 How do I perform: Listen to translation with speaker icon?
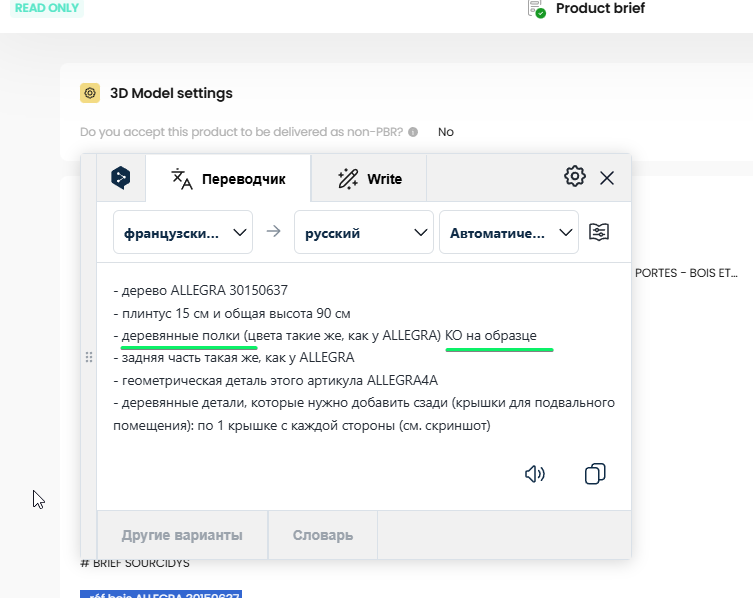(x=534, y=474)
